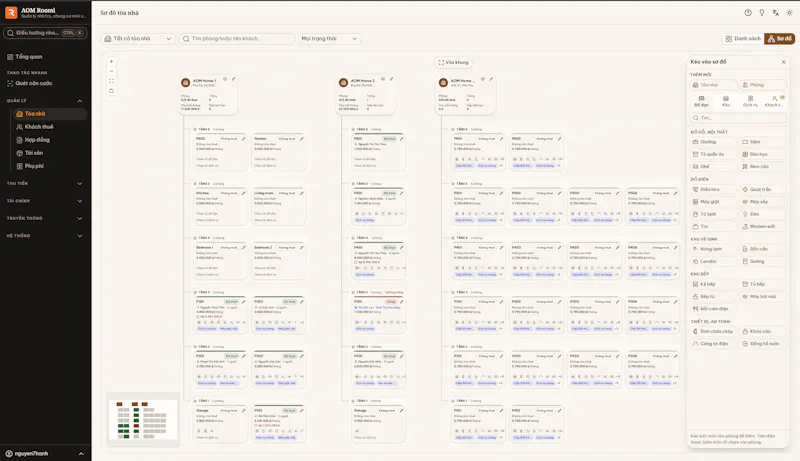Image resolution: width=800 pixels, height=461 pixels.
Task: Edit the Garden room card
Action: 302,139
